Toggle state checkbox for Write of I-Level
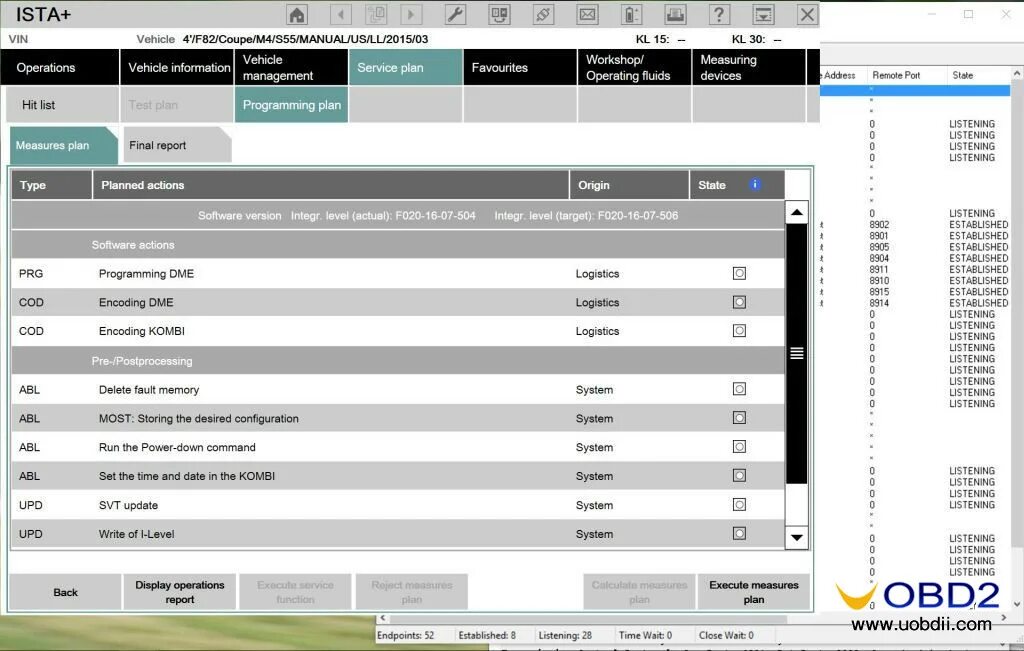Screen dimensions: 1024x651 click(x=739, y=533)
